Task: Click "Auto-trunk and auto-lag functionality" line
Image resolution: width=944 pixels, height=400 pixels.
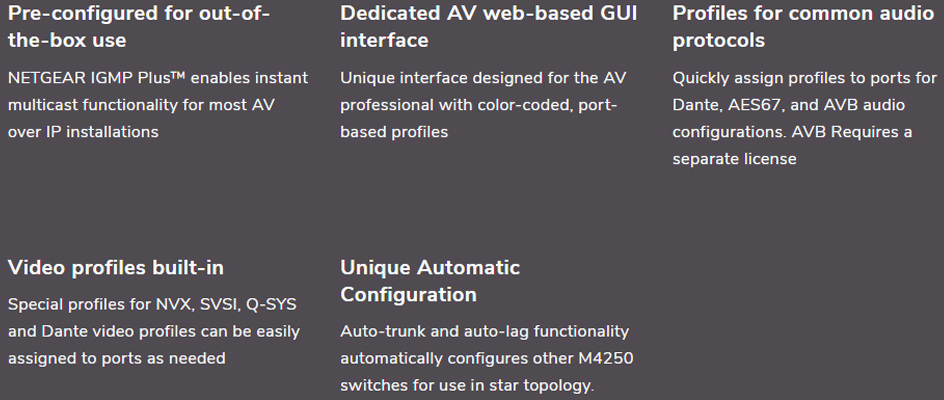Action: (x=484, y=331)
